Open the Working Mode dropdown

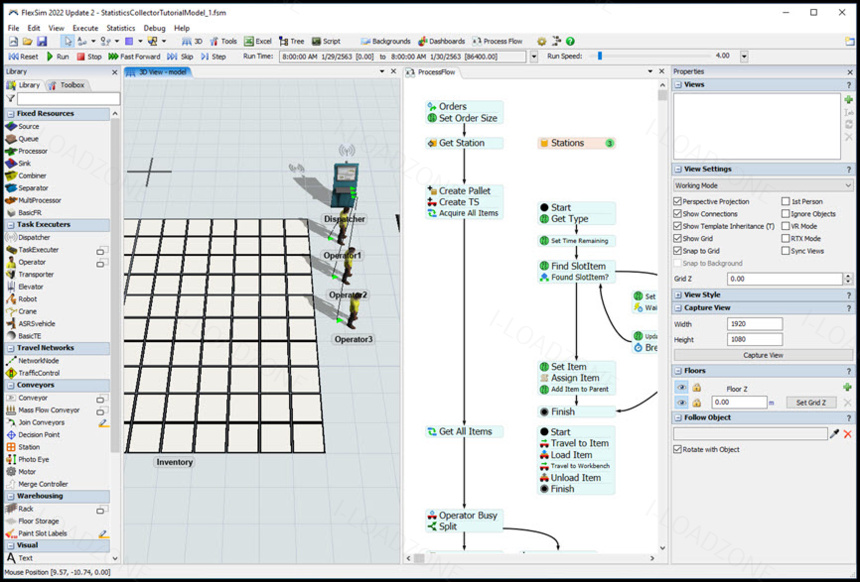tap(763, 185)
